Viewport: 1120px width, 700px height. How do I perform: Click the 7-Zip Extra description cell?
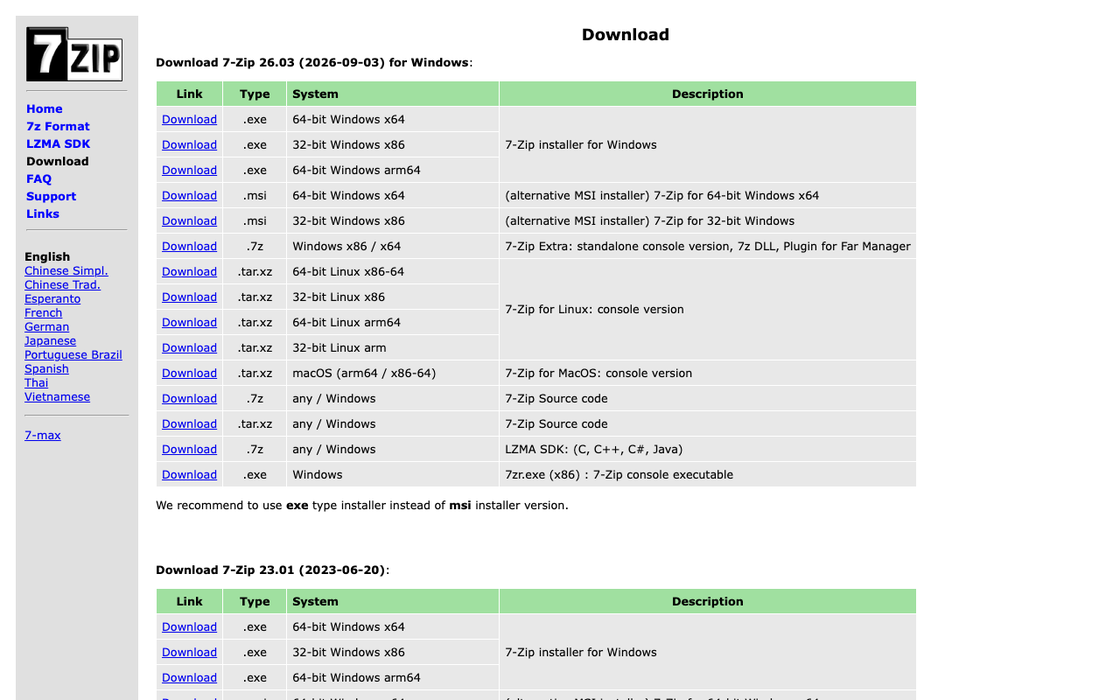coord(708,246)
